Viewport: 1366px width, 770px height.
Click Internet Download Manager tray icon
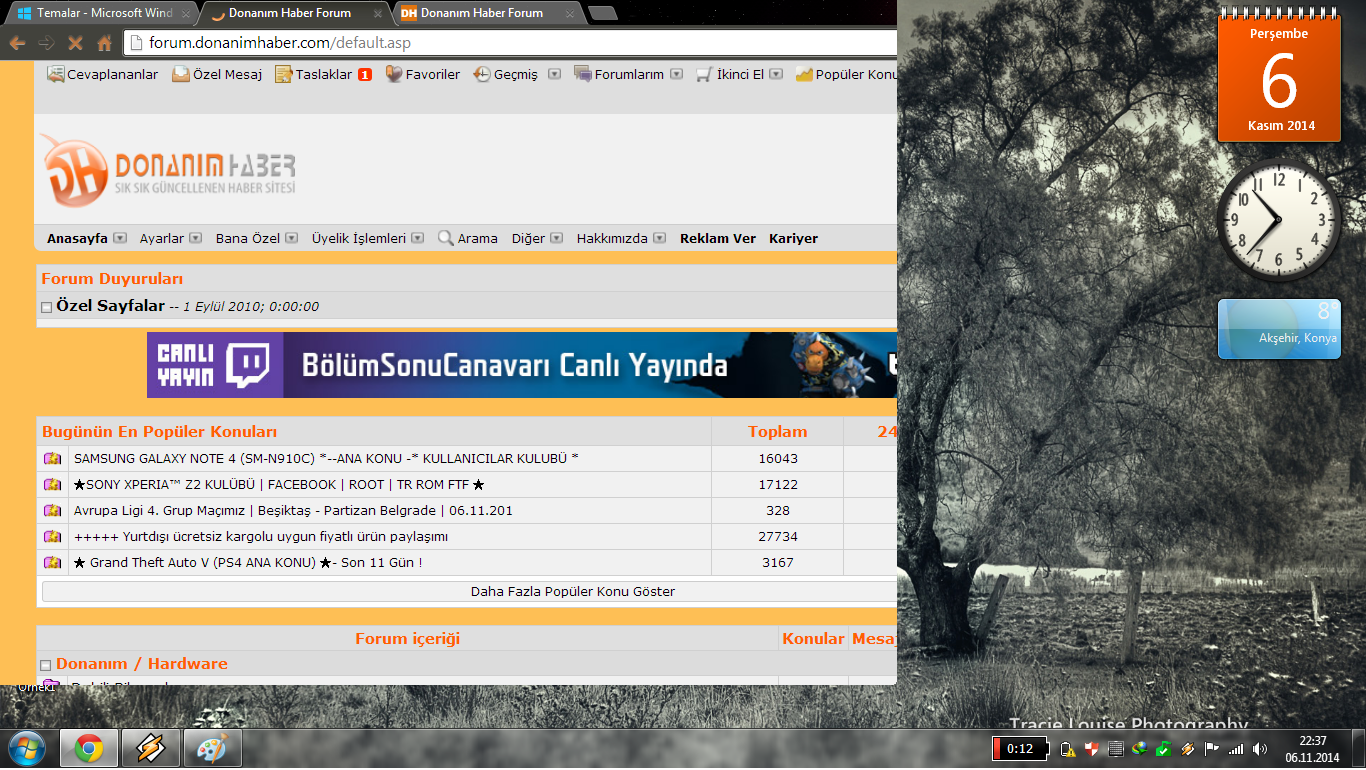[1139, 748]
